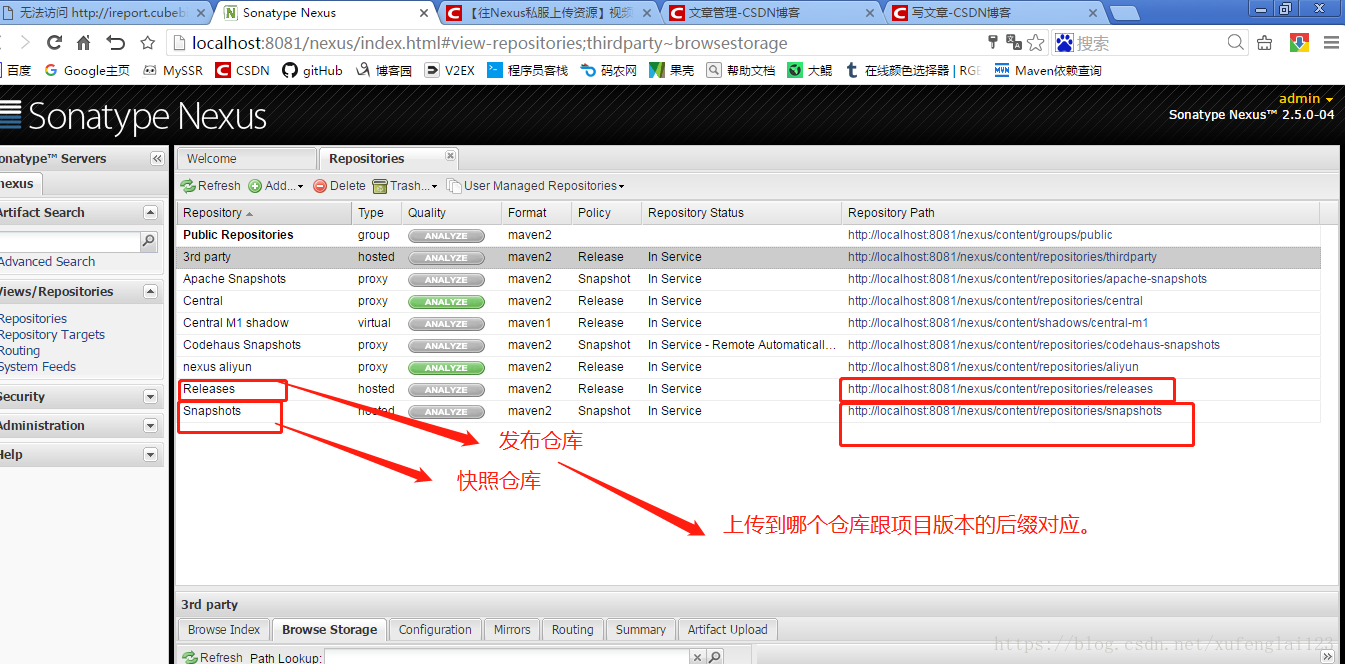This screenshot has width=1345, height=664.
Task: Switch to the Routing tab in detail panel
Action: coord(573,630)
